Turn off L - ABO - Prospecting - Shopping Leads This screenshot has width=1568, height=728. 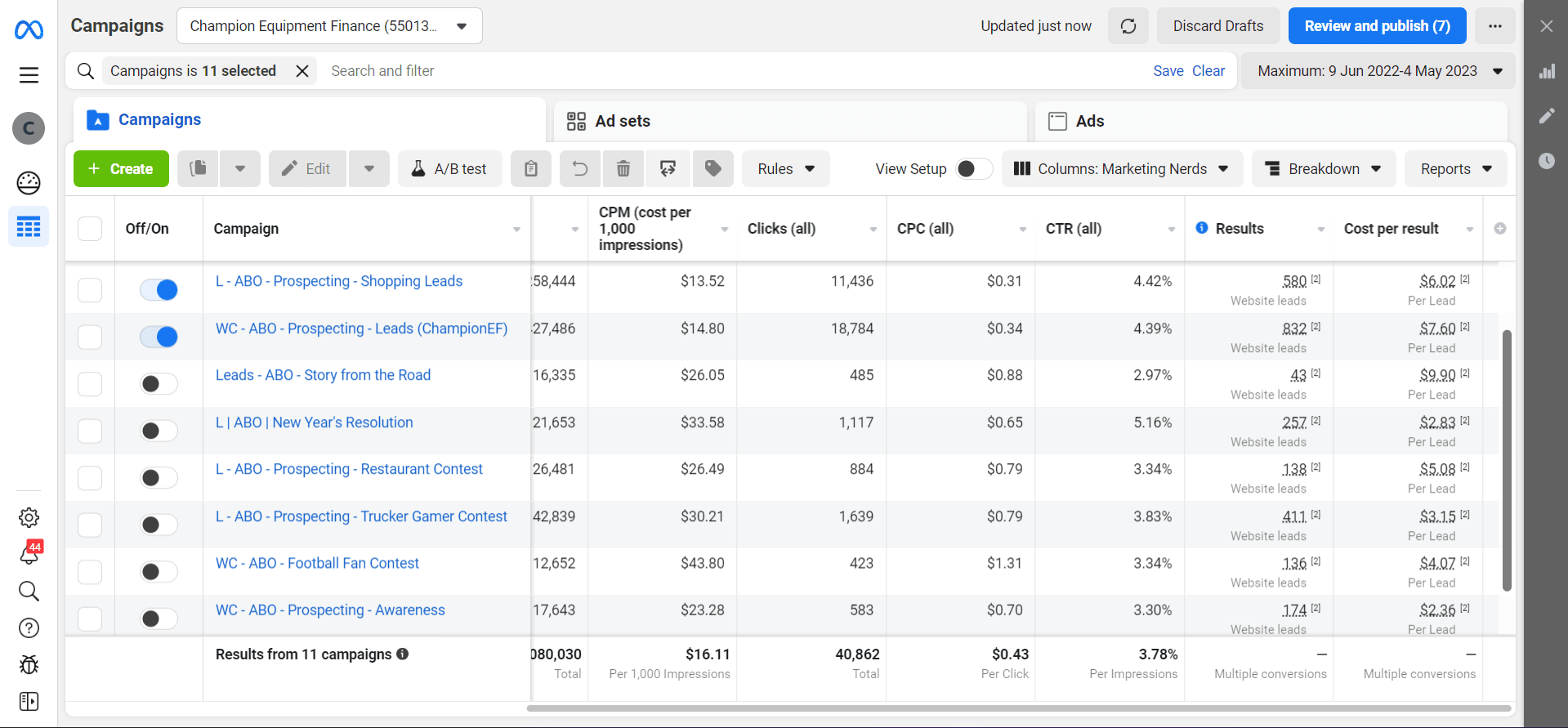[x=159, y=290]
